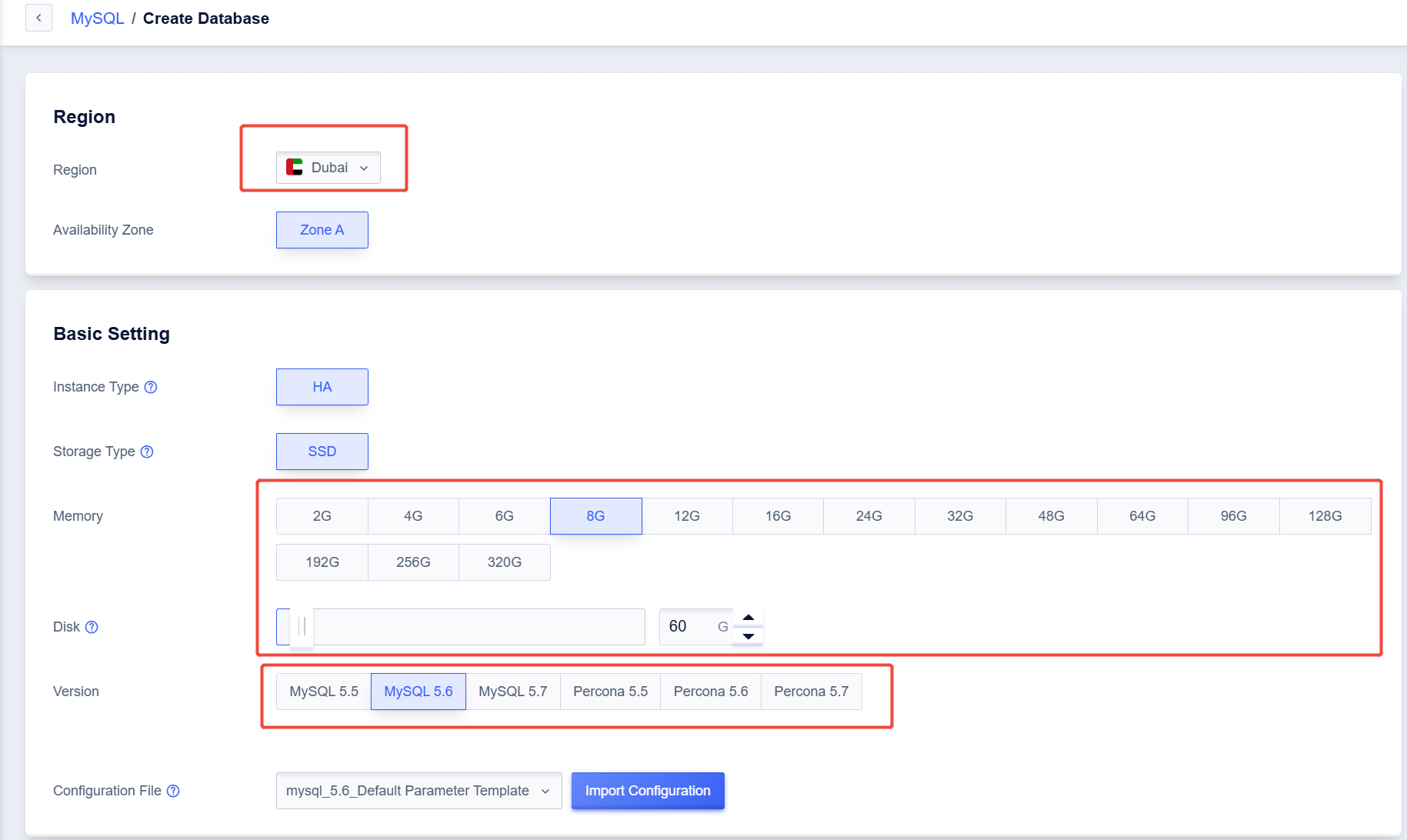1407x840 pixels.
Task: Choose 6G memory option
Action: coord(505,516)
